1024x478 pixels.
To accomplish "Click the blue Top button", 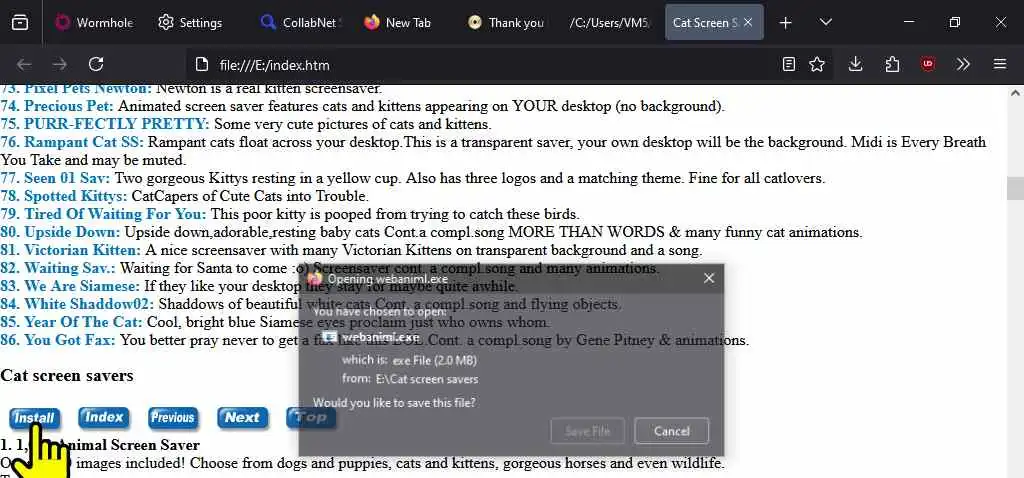I will coord(311,417).
